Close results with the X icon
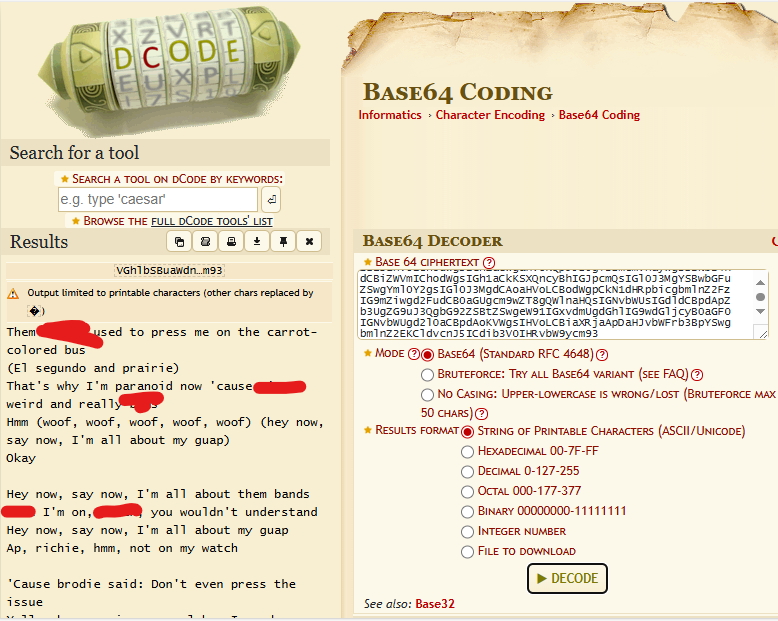Image resolution: width=778 pixels, height=621 pixels. click(x=309, y=242)
